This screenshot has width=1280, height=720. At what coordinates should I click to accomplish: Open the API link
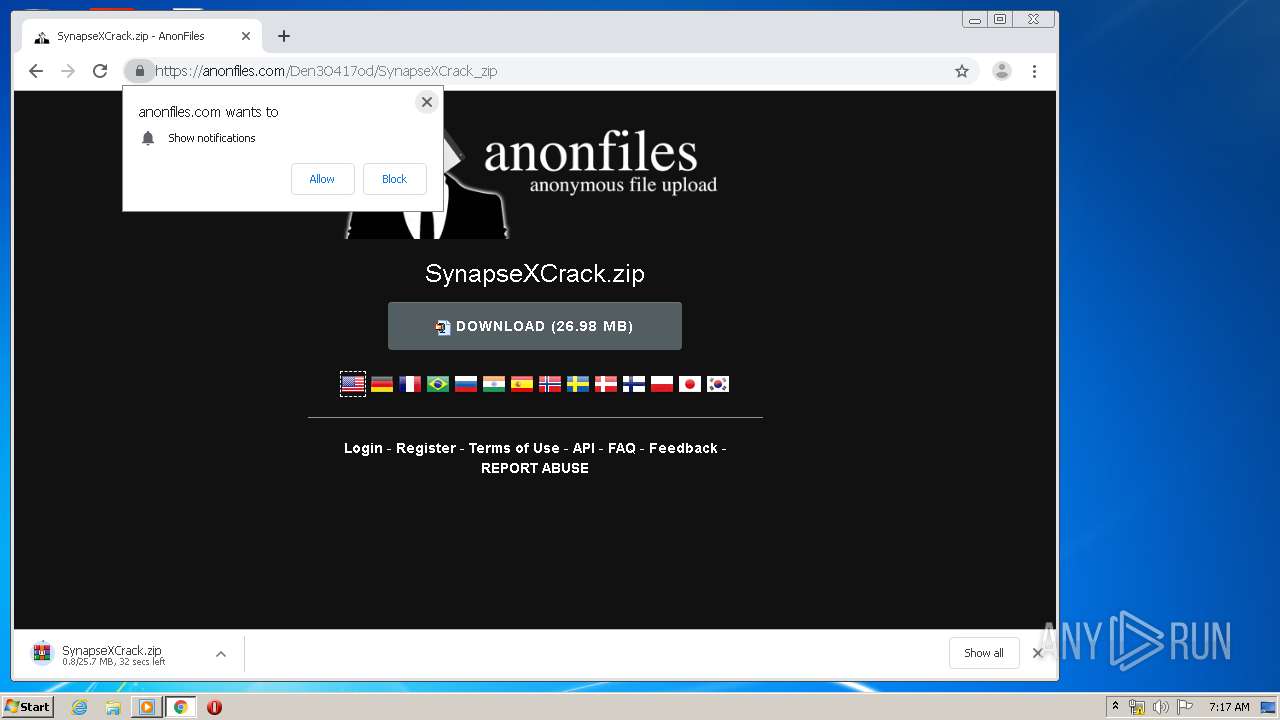583,448
